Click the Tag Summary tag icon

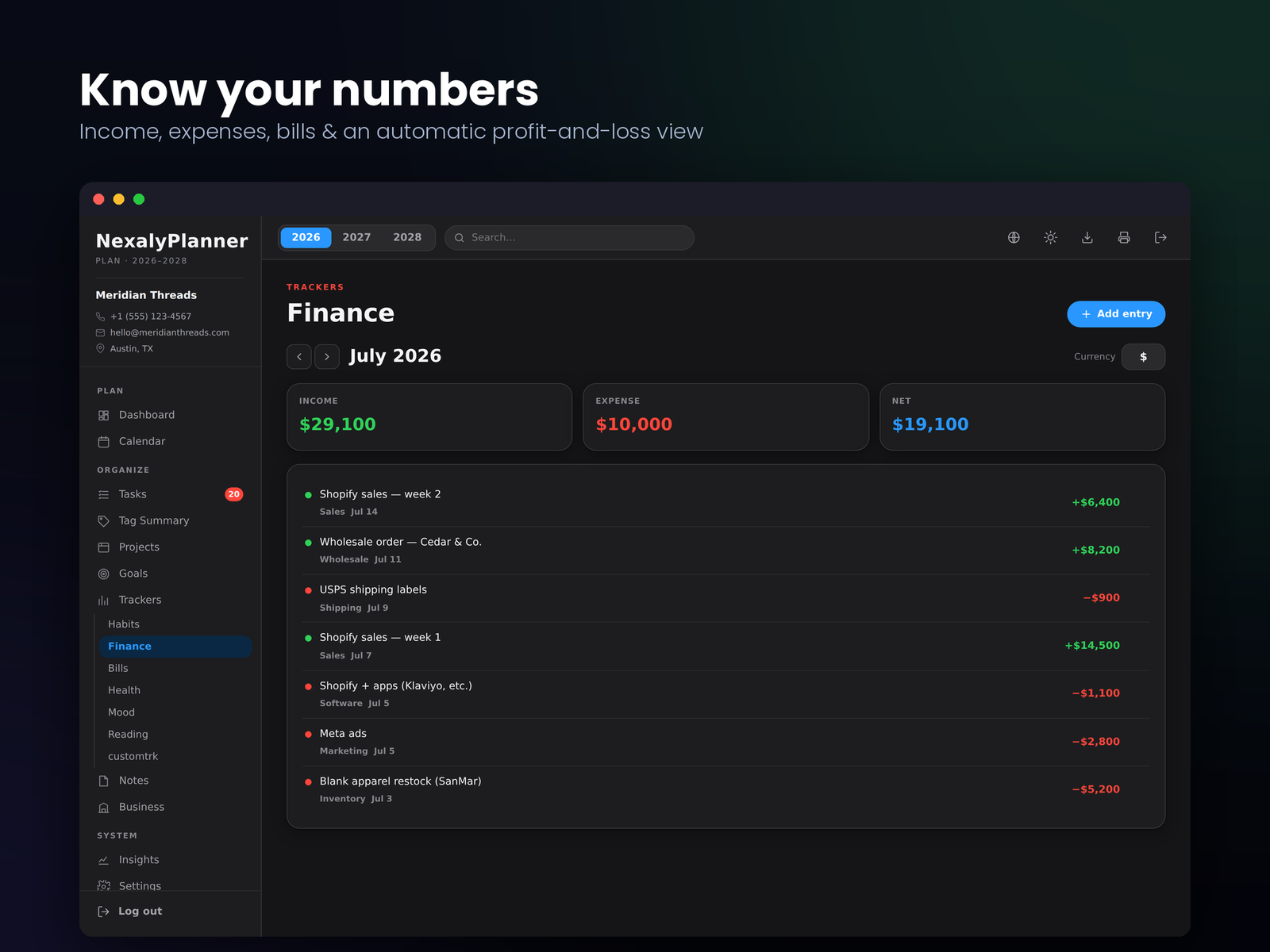coord(103,520)
